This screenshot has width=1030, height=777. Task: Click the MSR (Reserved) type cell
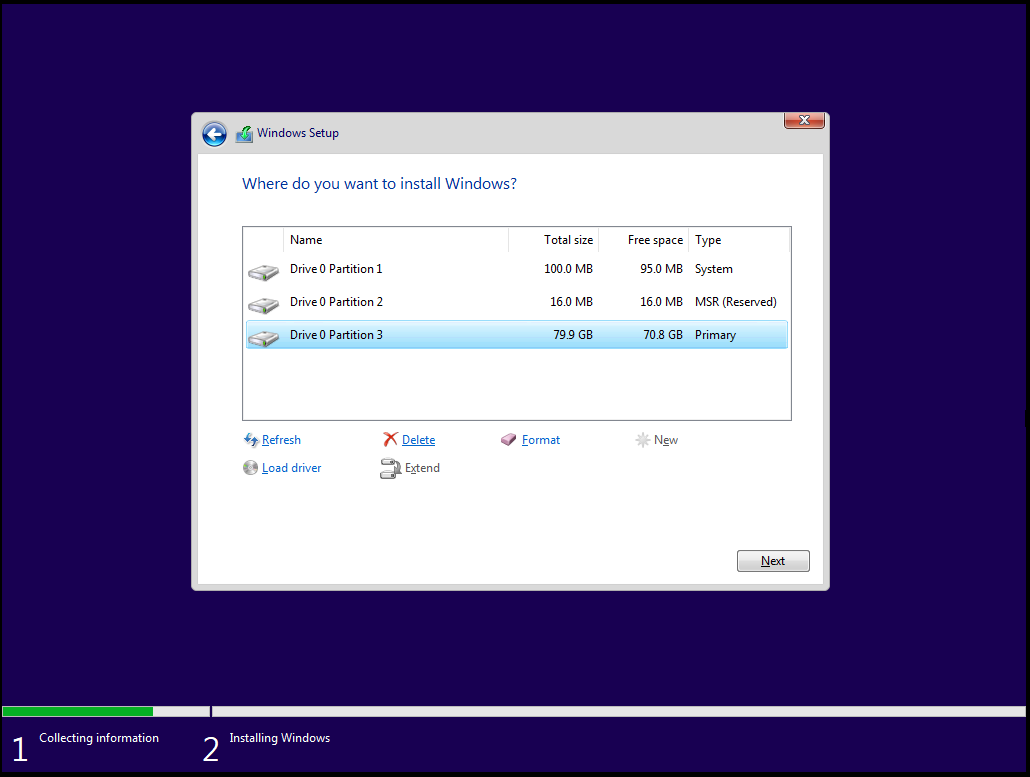[736, 302]
